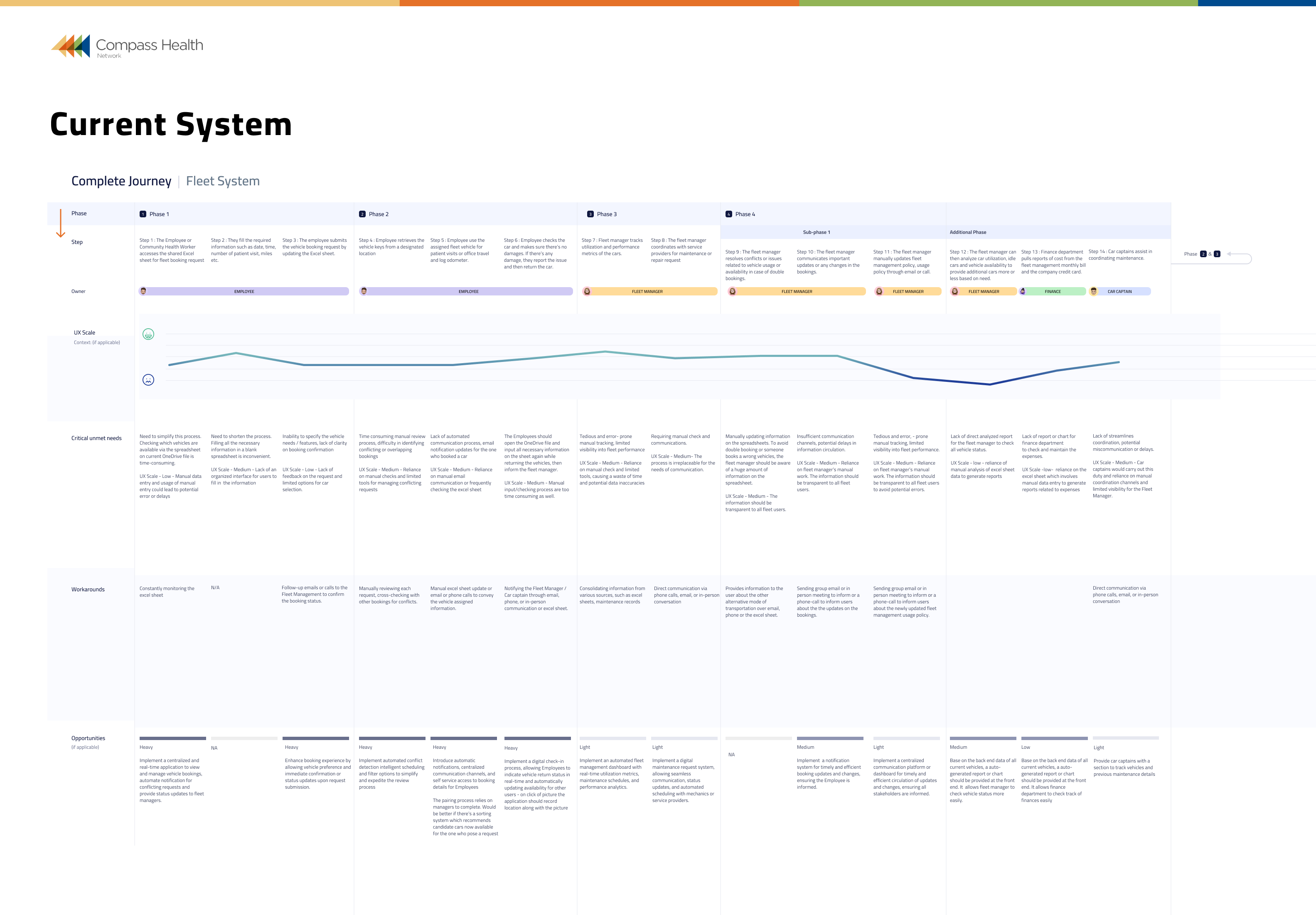Click the FLEET MANAGER owner bar under Sub-phase 1
1316x915 pixels.
click(x=796, y=291)
